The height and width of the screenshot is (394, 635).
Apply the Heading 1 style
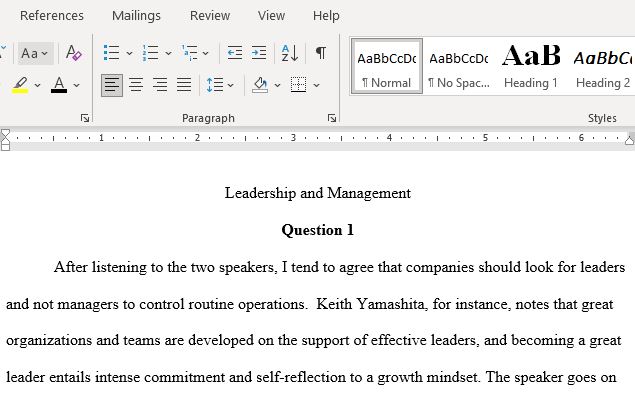click(531, 66)
